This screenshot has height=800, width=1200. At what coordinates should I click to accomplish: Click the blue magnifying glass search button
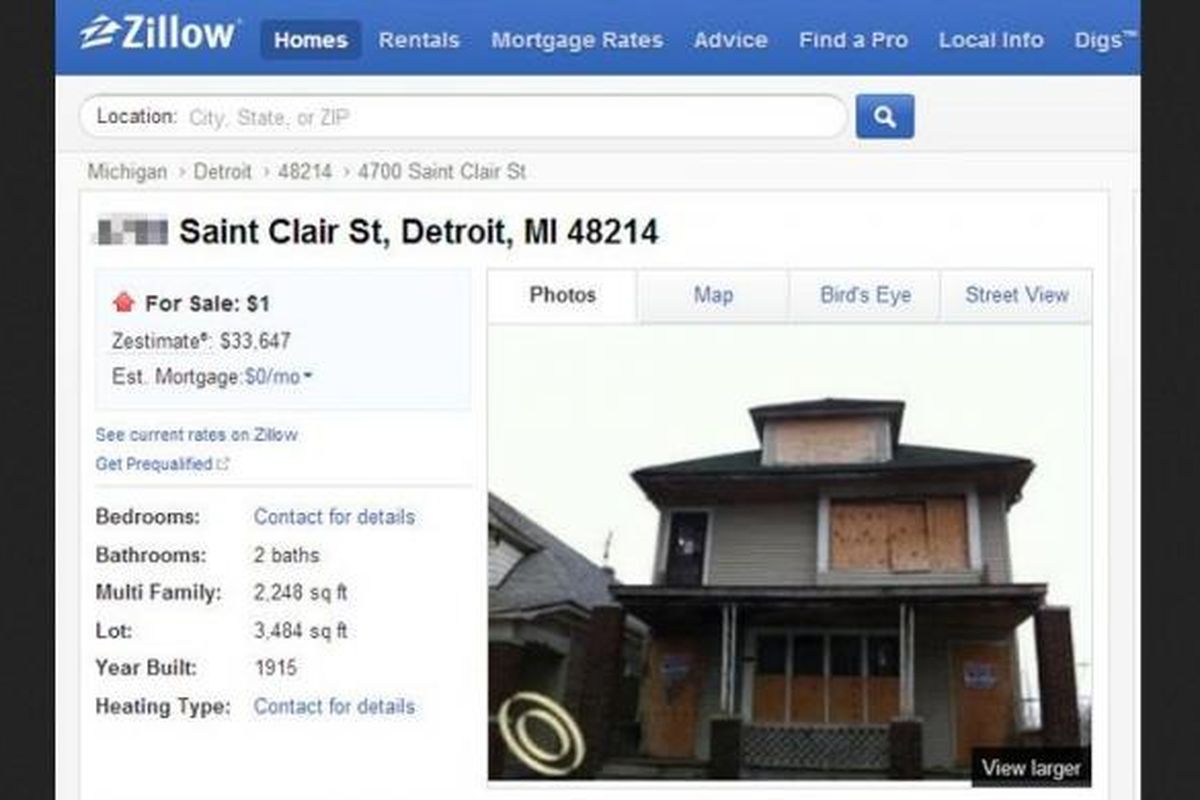pyautogui.click(x=885, y=116)
